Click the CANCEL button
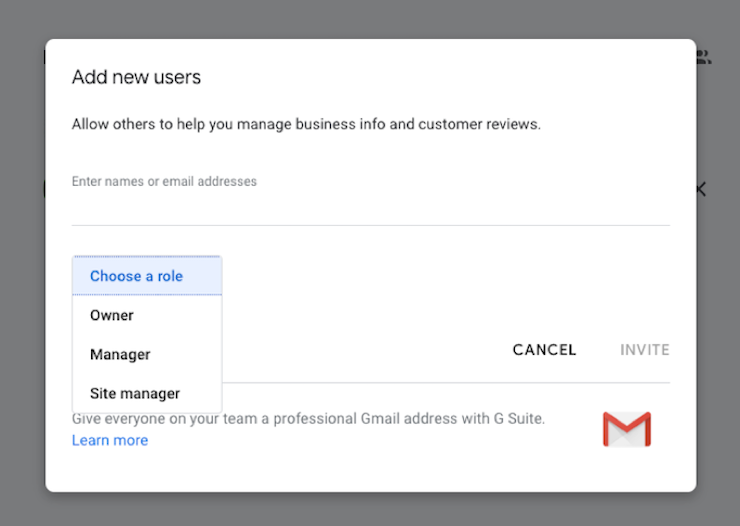Image resolution: width=740 pixels, height=526 pixels. pos(544,350)
